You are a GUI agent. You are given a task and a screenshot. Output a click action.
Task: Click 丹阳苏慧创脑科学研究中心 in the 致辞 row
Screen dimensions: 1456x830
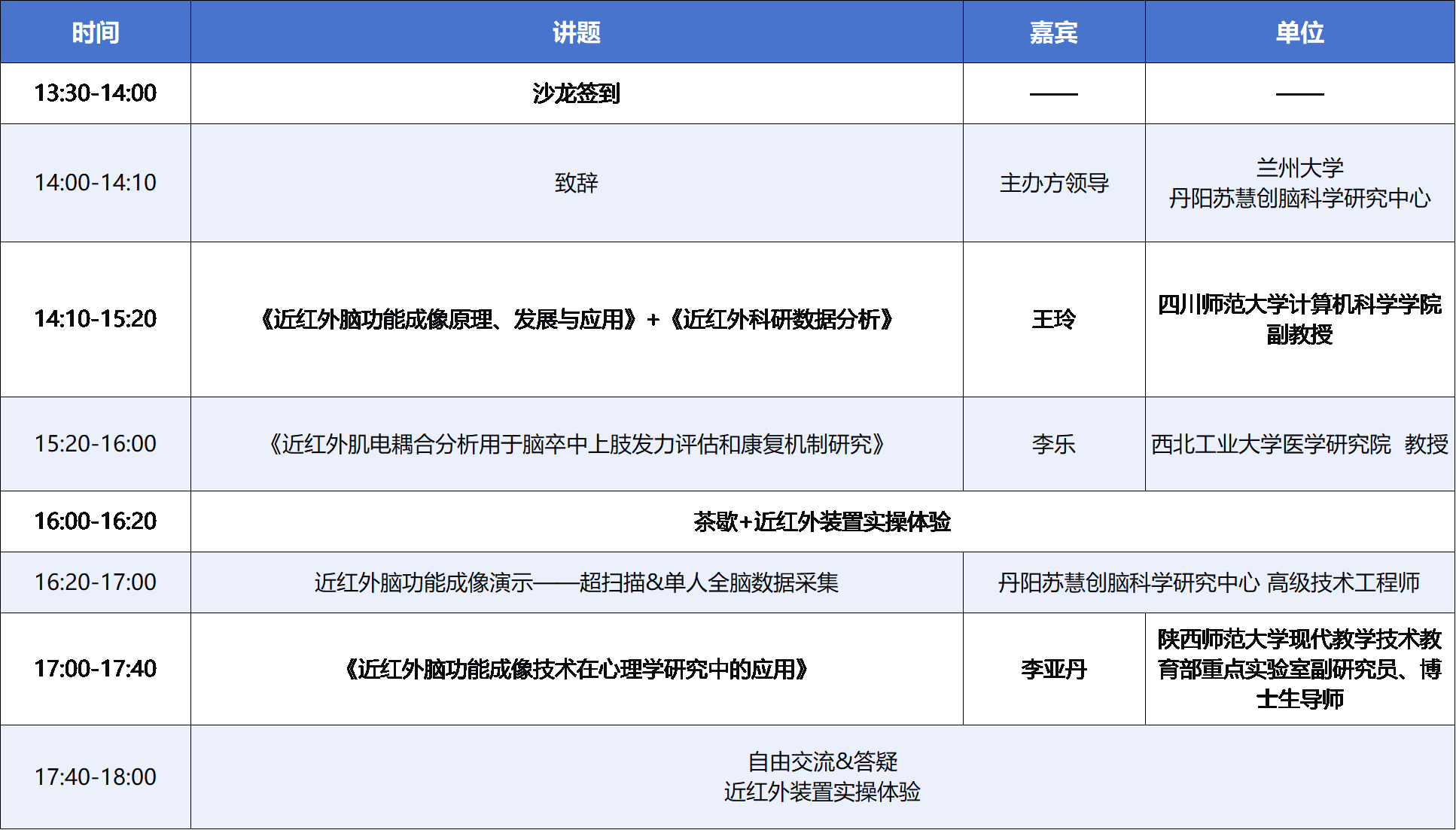(x=1299, y=199)
